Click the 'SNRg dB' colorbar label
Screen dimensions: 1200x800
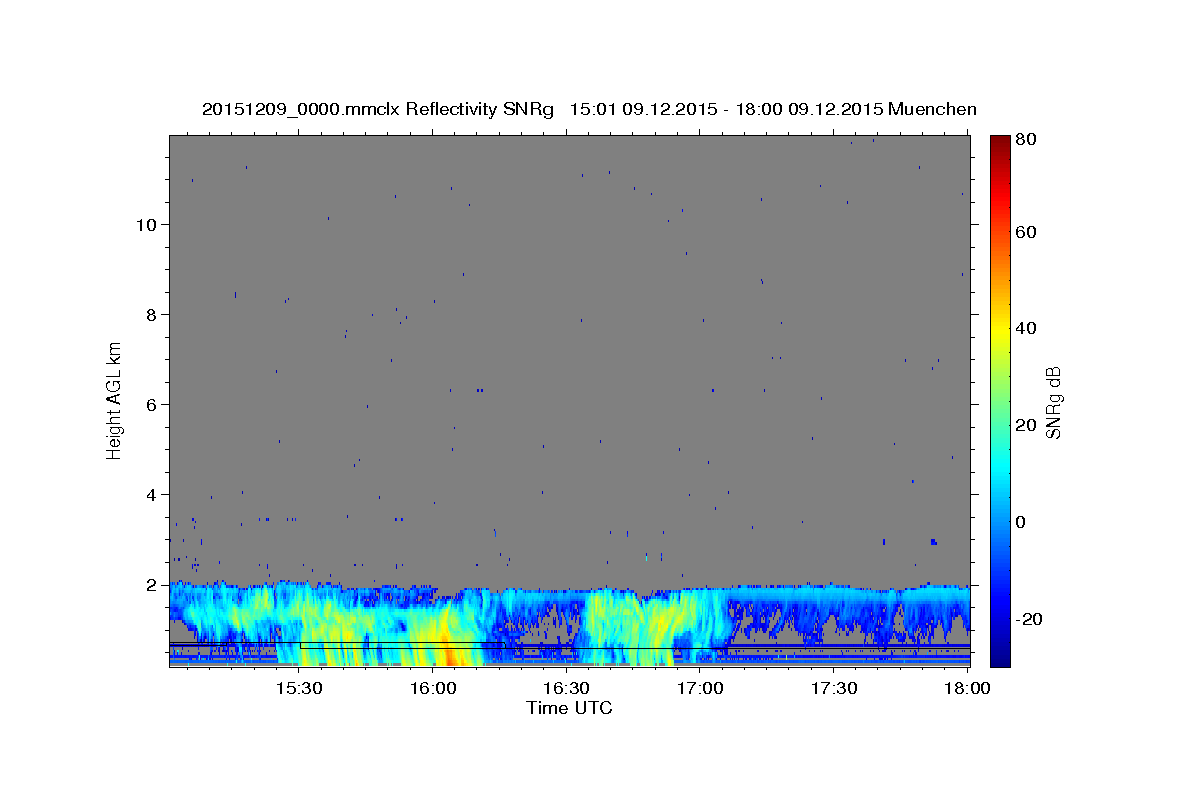[x=1053, y=402]
